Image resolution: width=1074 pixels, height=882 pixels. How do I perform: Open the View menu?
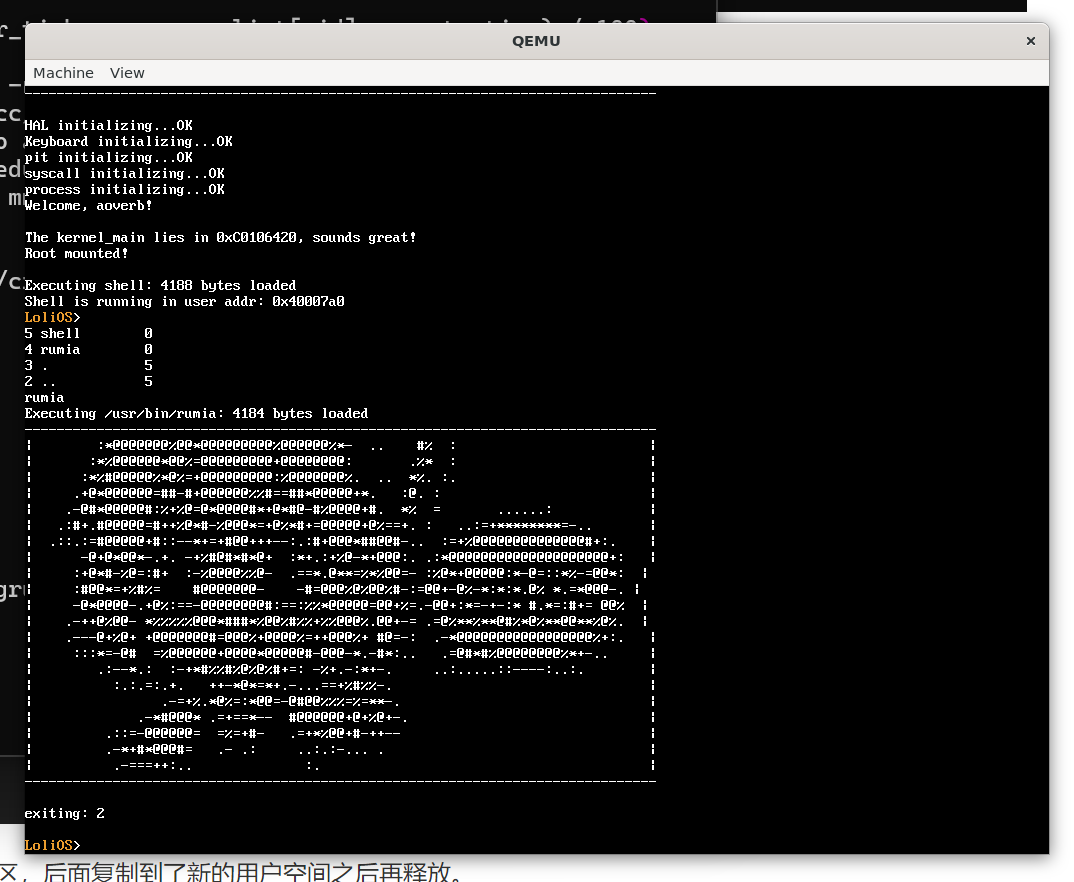click(127, 73)
